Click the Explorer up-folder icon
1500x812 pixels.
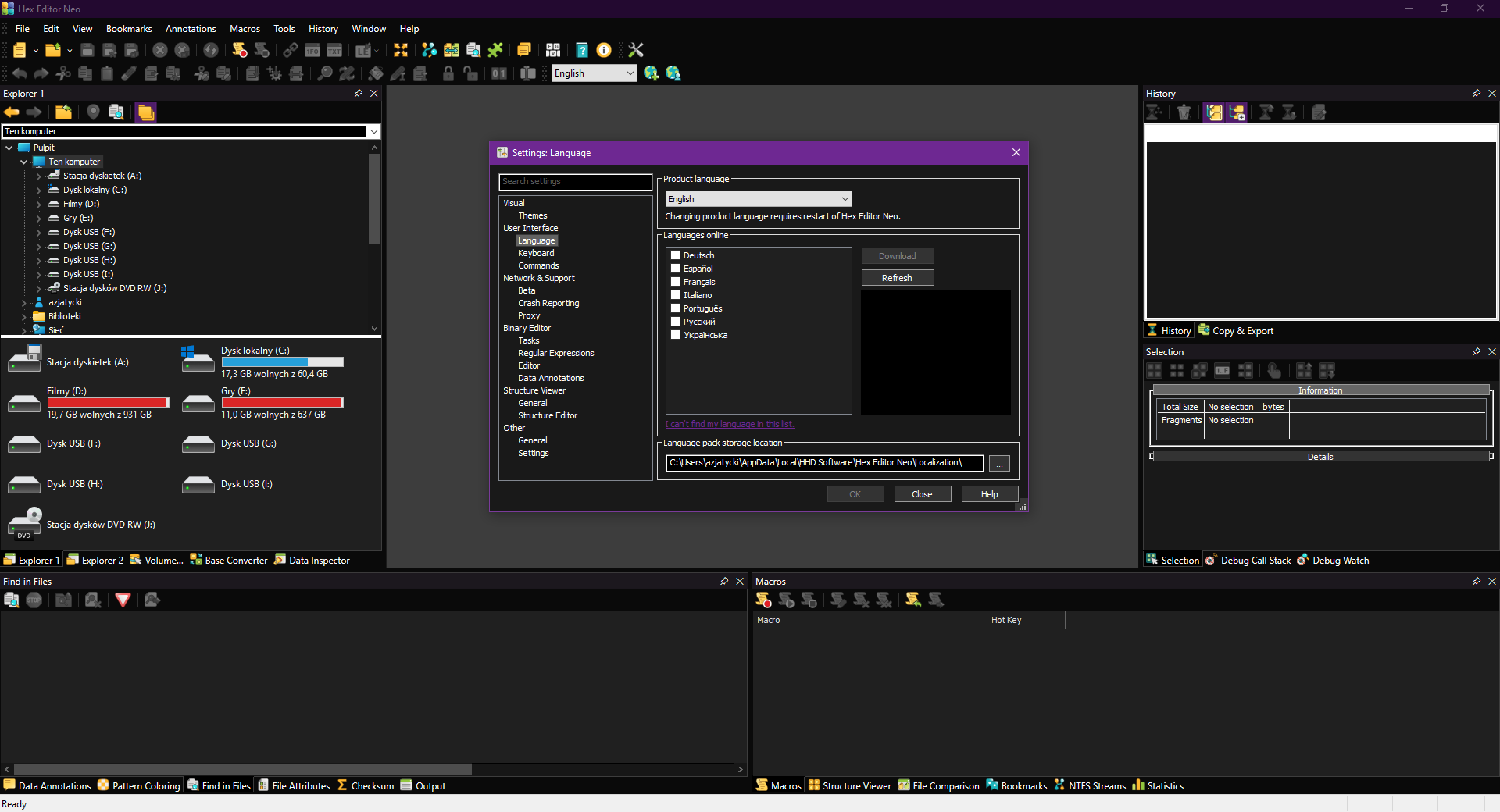click(63, 112)
